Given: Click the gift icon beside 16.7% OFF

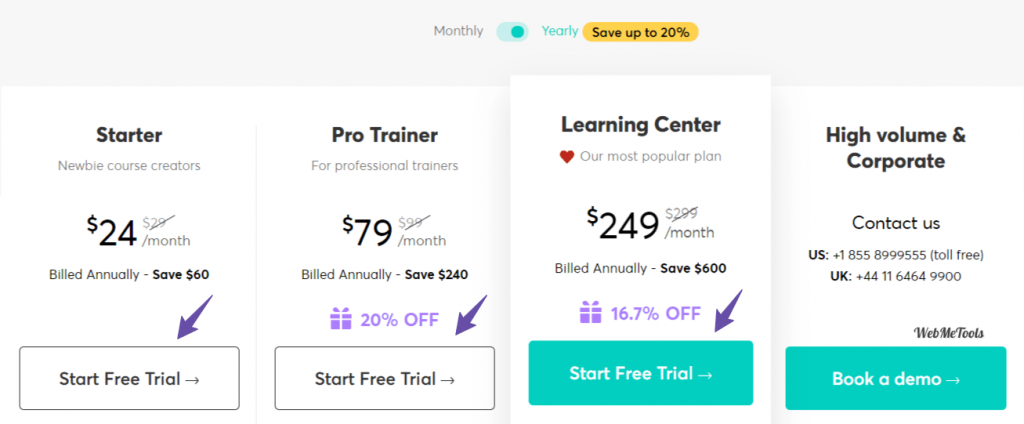Looking at the screenshot, I should point(590,313).
